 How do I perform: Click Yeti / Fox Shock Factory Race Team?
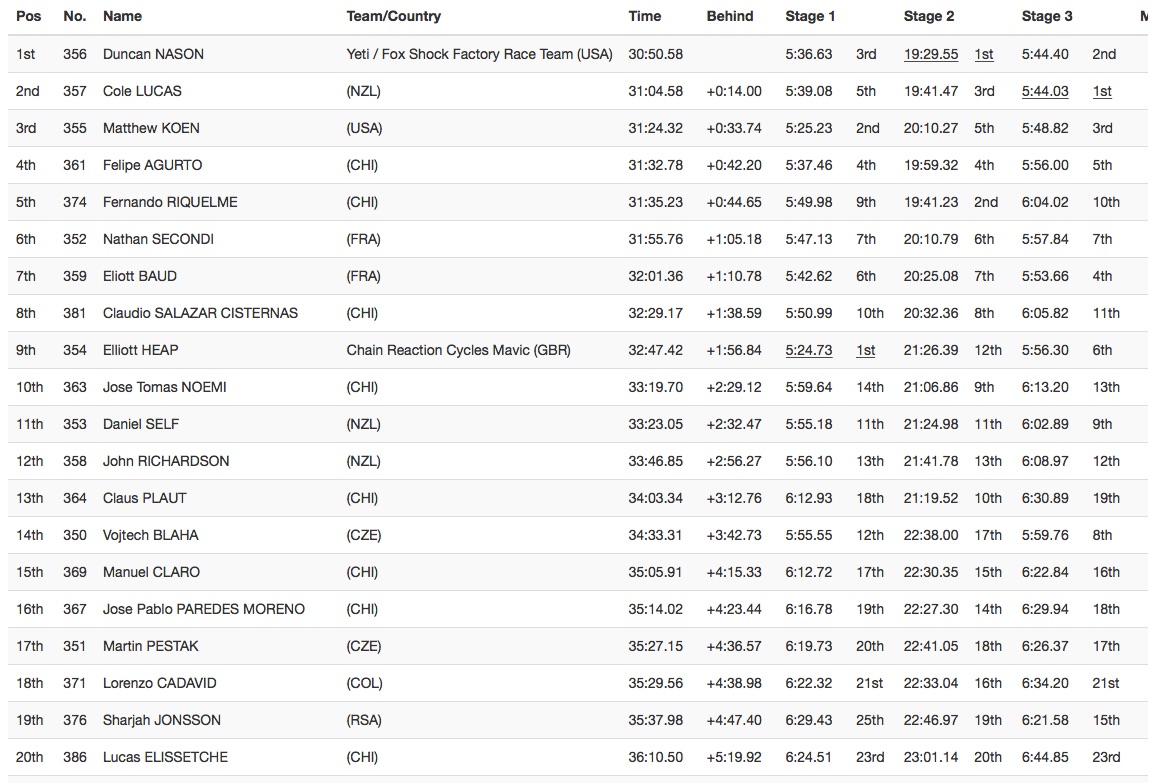pyautogui.click(x=479, y=54)
